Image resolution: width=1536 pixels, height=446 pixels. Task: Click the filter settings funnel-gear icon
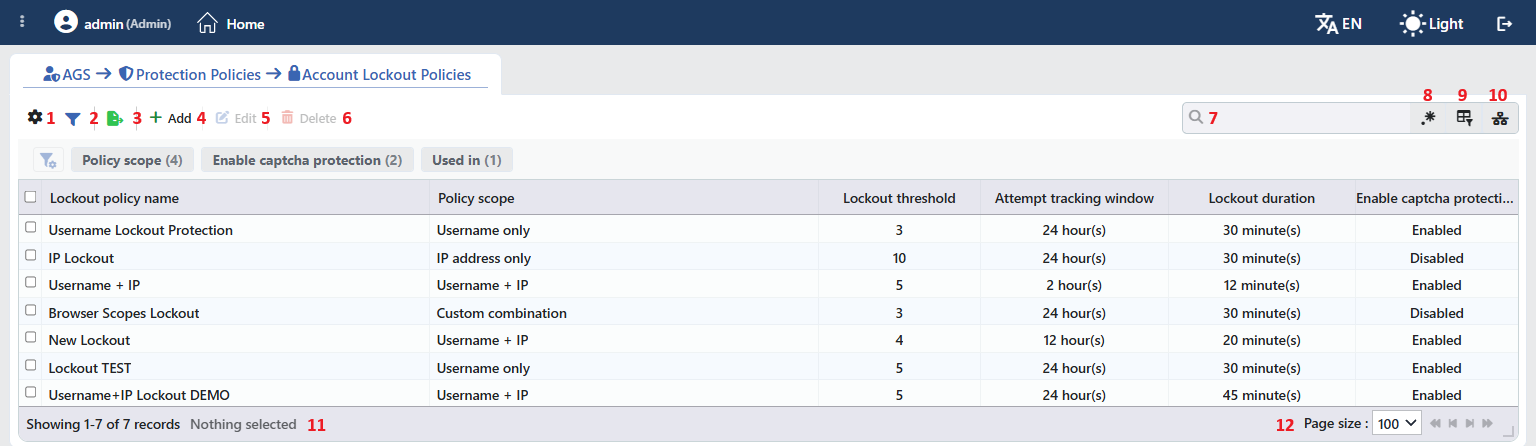48,160
